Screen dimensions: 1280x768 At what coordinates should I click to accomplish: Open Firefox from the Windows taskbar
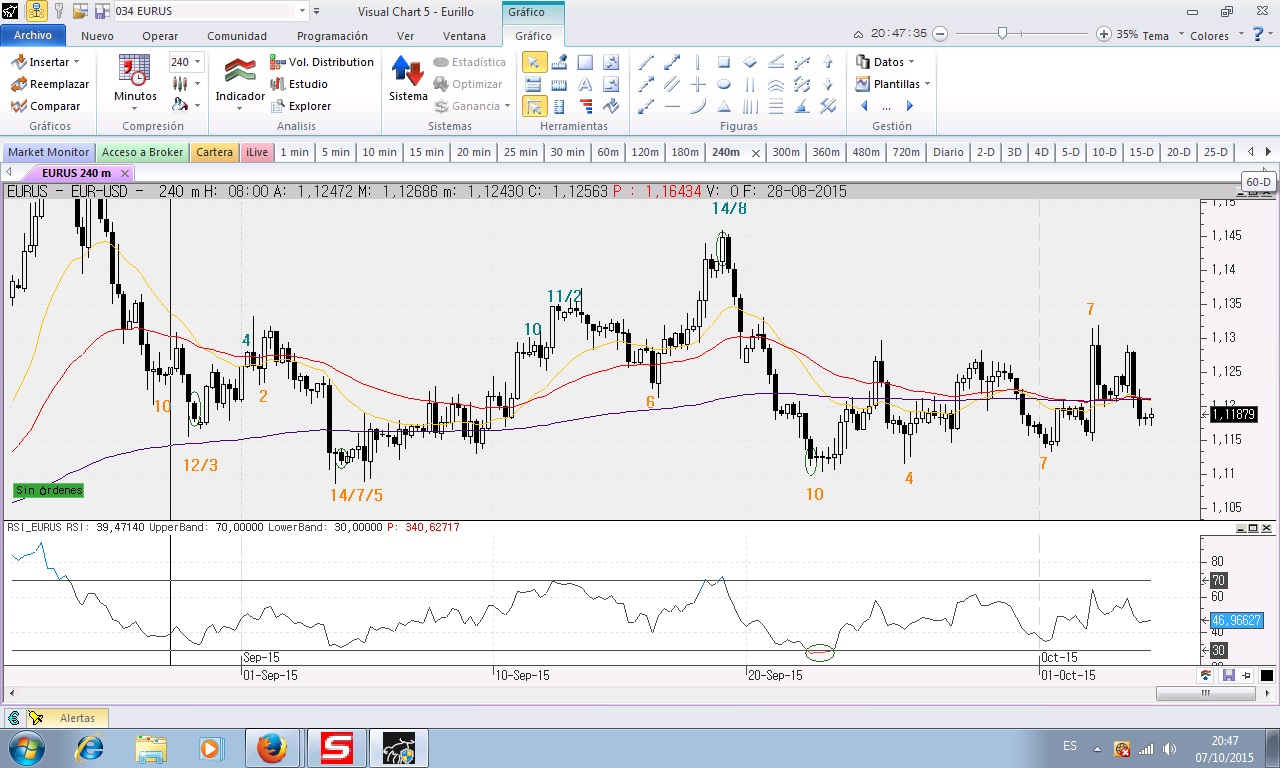[x=272, y=747]
